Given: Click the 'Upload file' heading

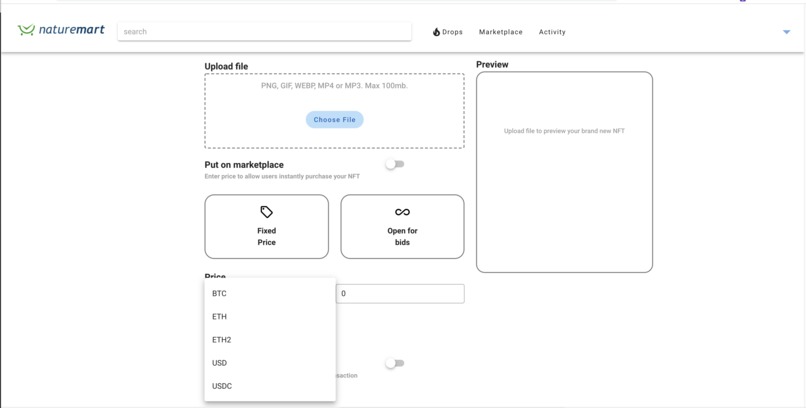Looking at the screenshot, I should click(x=226, y=66).
